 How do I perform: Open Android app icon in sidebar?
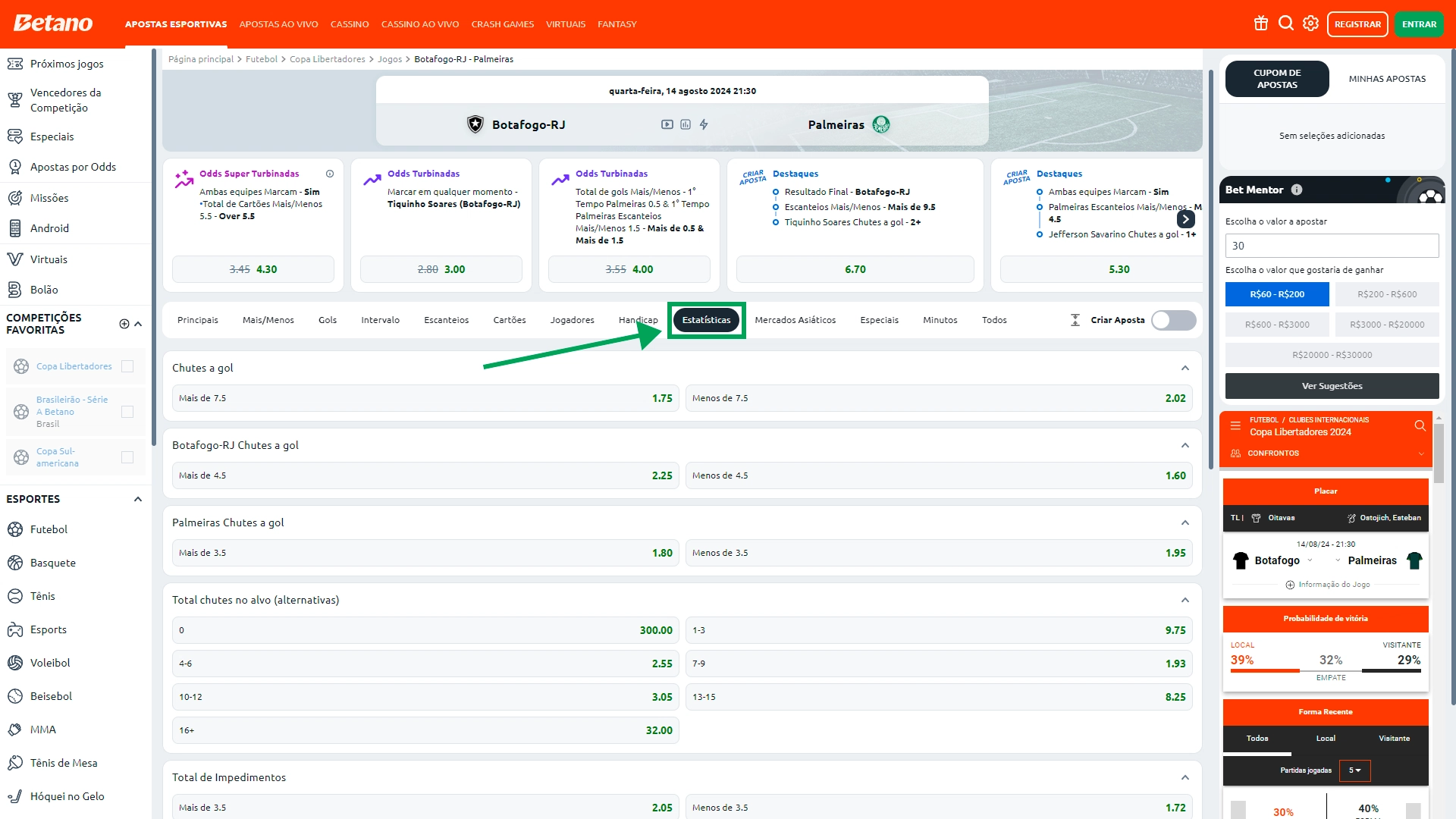tap(15, 228)
